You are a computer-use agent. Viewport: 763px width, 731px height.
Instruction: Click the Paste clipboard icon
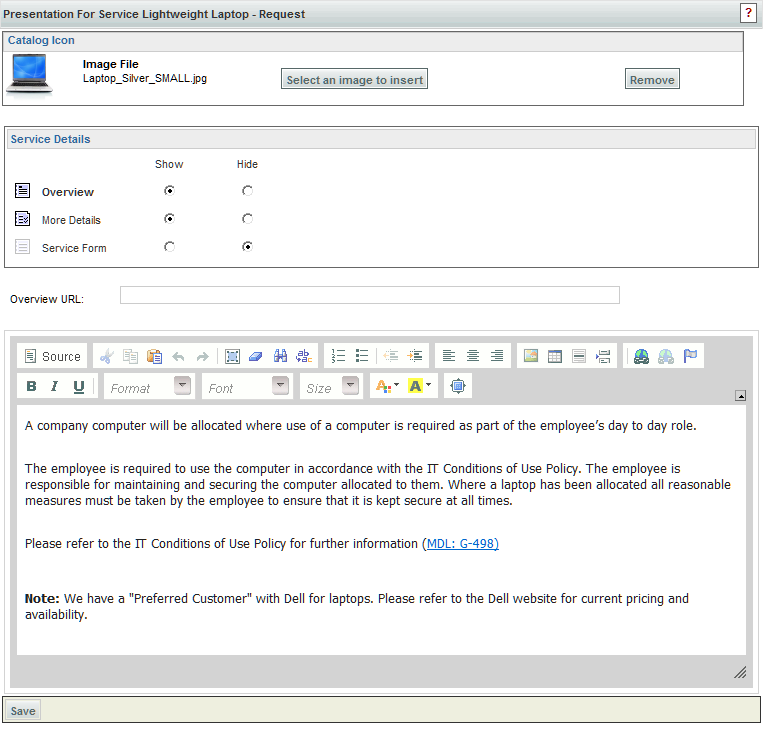tap(154, 356)
